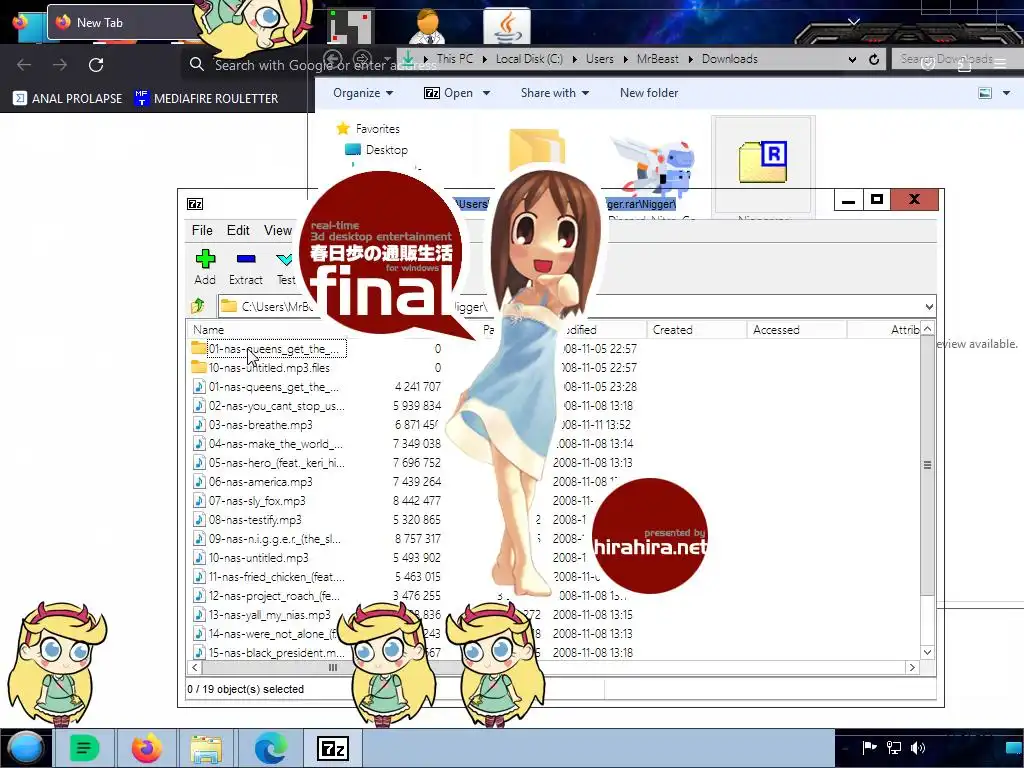
Task: Select file 06-nas-america.mp3
Action: 260,481
